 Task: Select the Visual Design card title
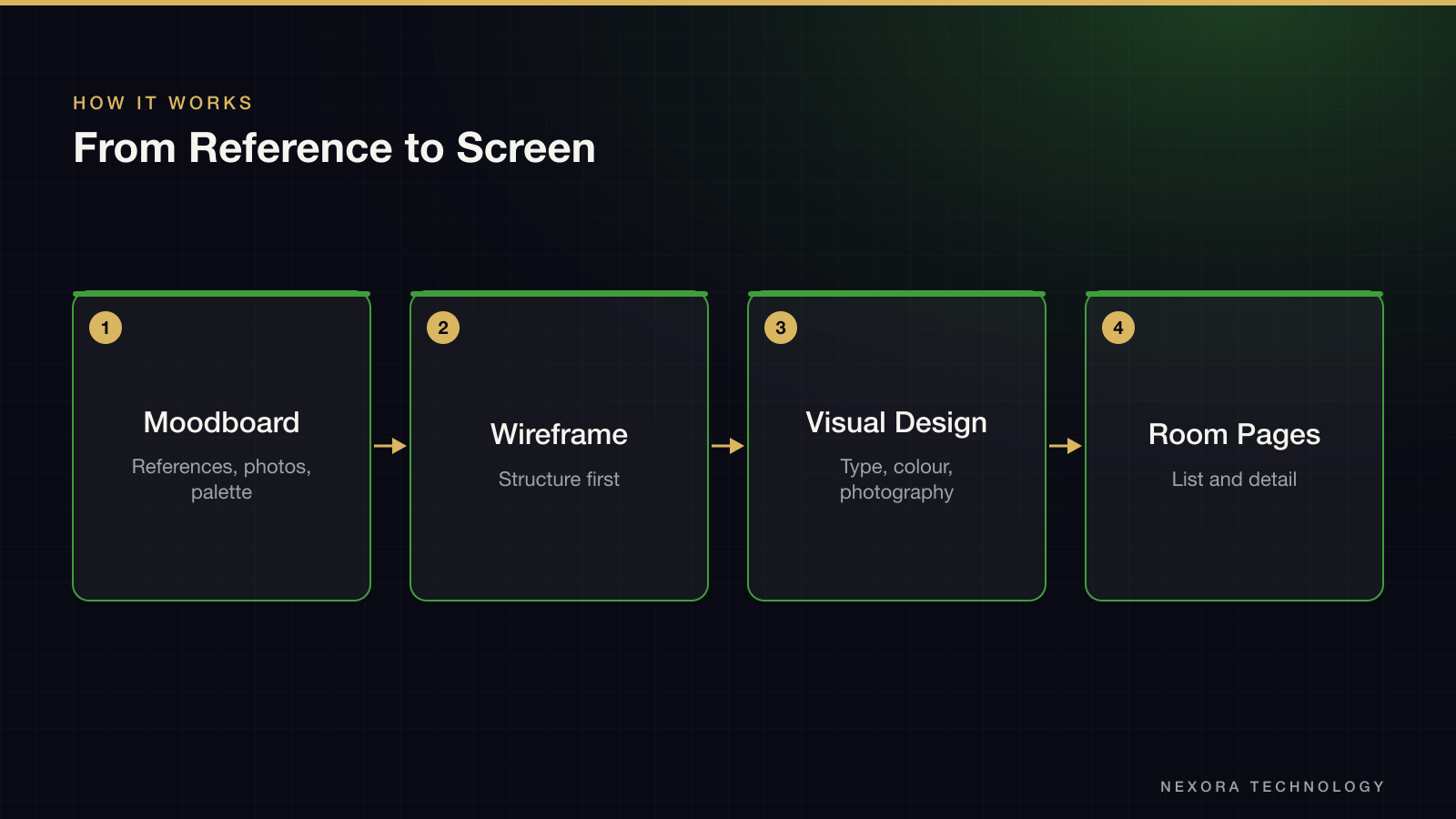[x=896, y=423]
